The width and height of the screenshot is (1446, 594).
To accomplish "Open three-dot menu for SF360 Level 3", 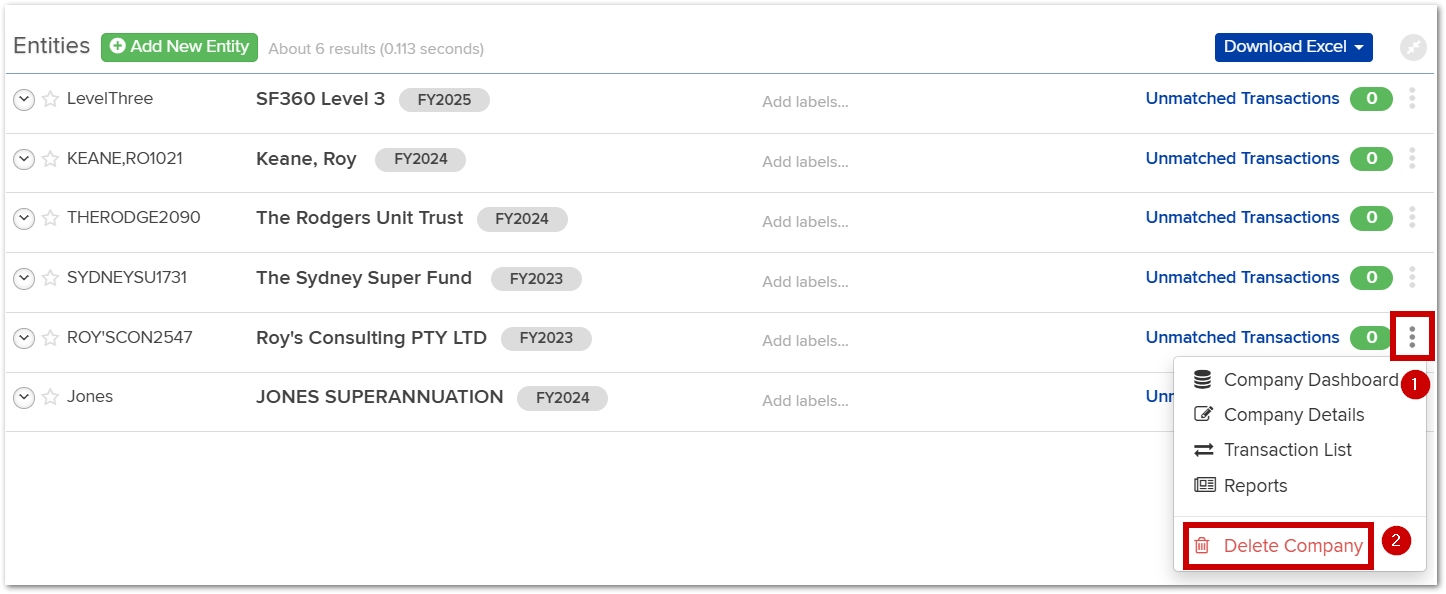I will click(1412, 98).
